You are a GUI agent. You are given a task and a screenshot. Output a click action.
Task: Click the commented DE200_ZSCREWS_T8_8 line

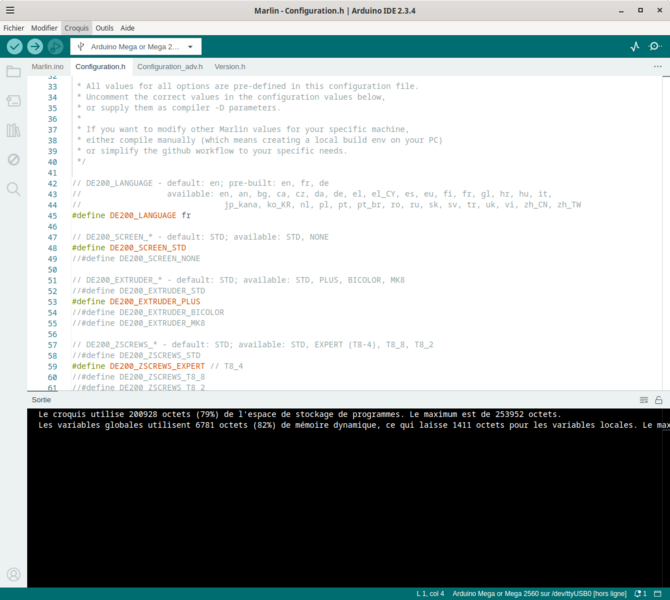tap(138, 377)
